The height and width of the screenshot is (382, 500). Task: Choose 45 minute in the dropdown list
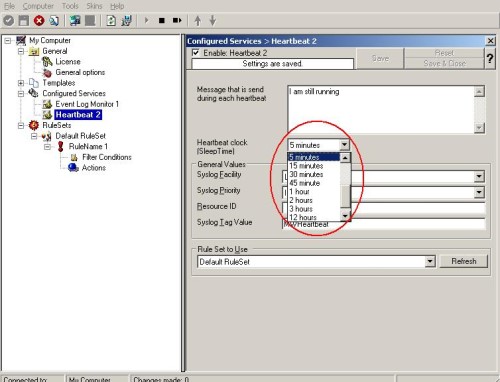pyautogui.click(x=314, y=183)
